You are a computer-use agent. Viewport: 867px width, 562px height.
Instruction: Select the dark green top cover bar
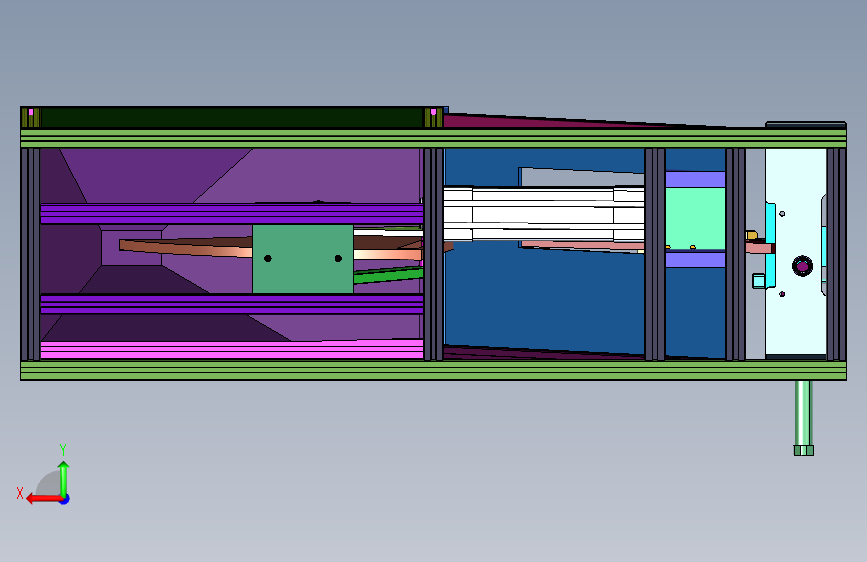[232, 118]
